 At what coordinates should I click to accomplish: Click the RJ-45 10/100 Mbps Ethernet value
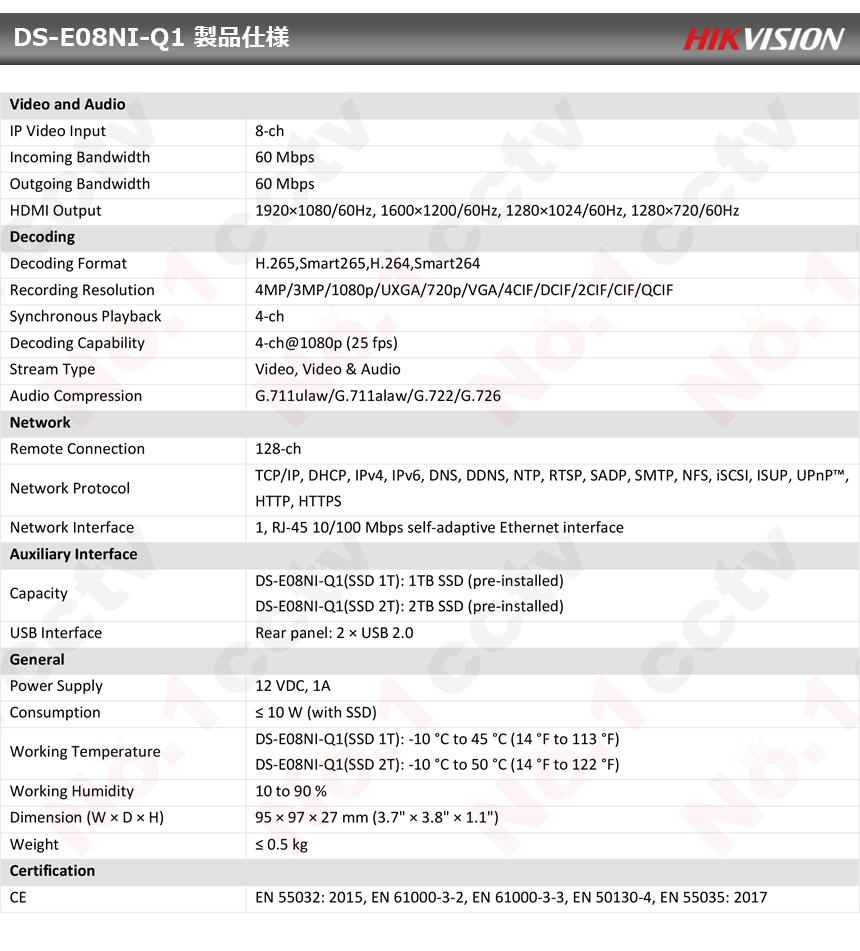click(x=439, y=528)
